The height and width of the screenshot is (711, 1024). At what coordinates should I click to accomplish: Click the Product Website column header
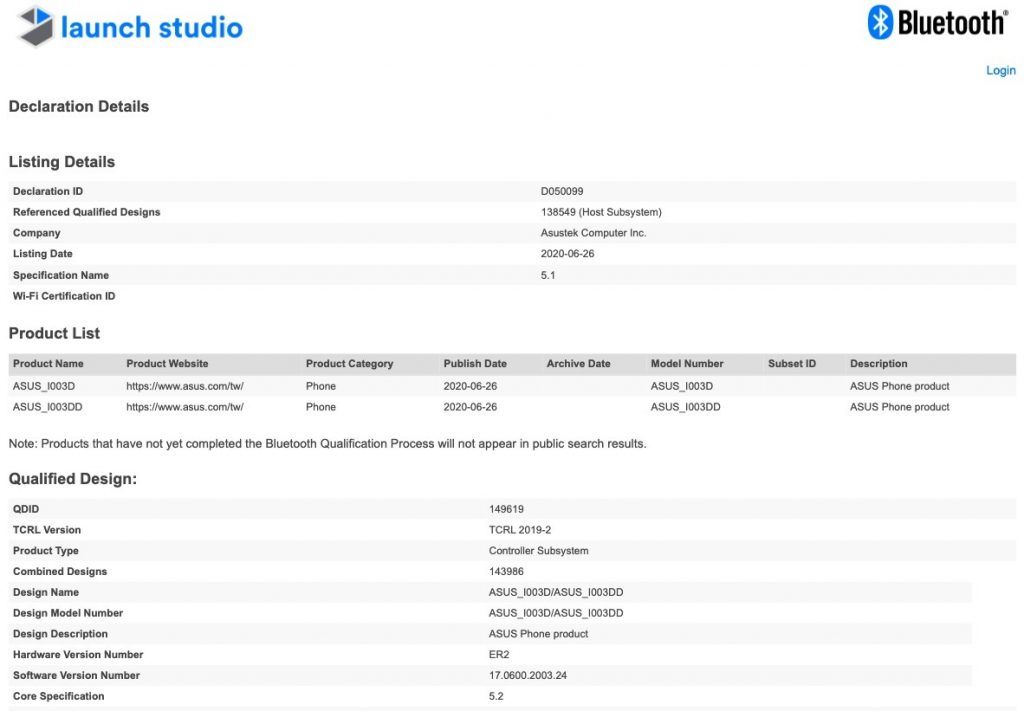(x=167, y=364)
